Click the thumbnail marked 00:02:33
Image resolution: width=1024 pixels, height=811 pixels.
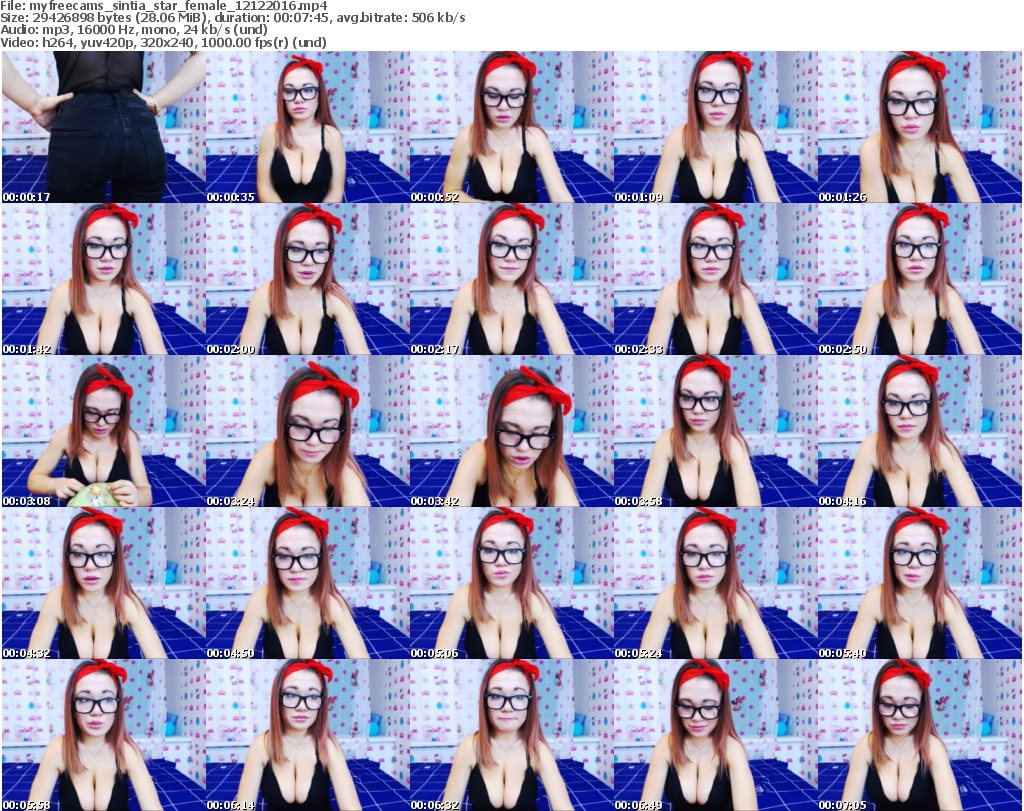point(715,279)
